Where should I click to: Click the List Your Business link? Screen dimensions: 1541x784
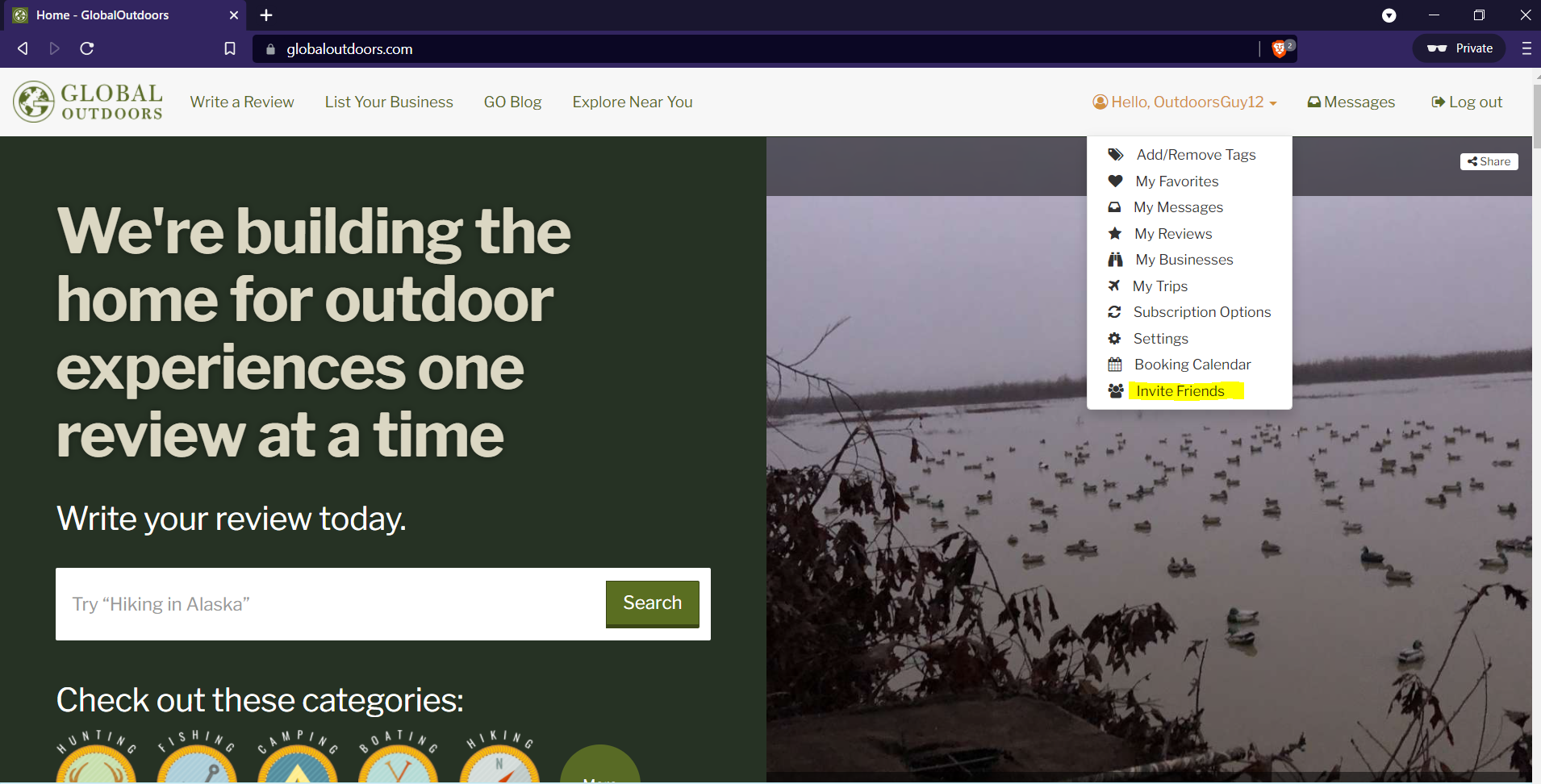389,102
